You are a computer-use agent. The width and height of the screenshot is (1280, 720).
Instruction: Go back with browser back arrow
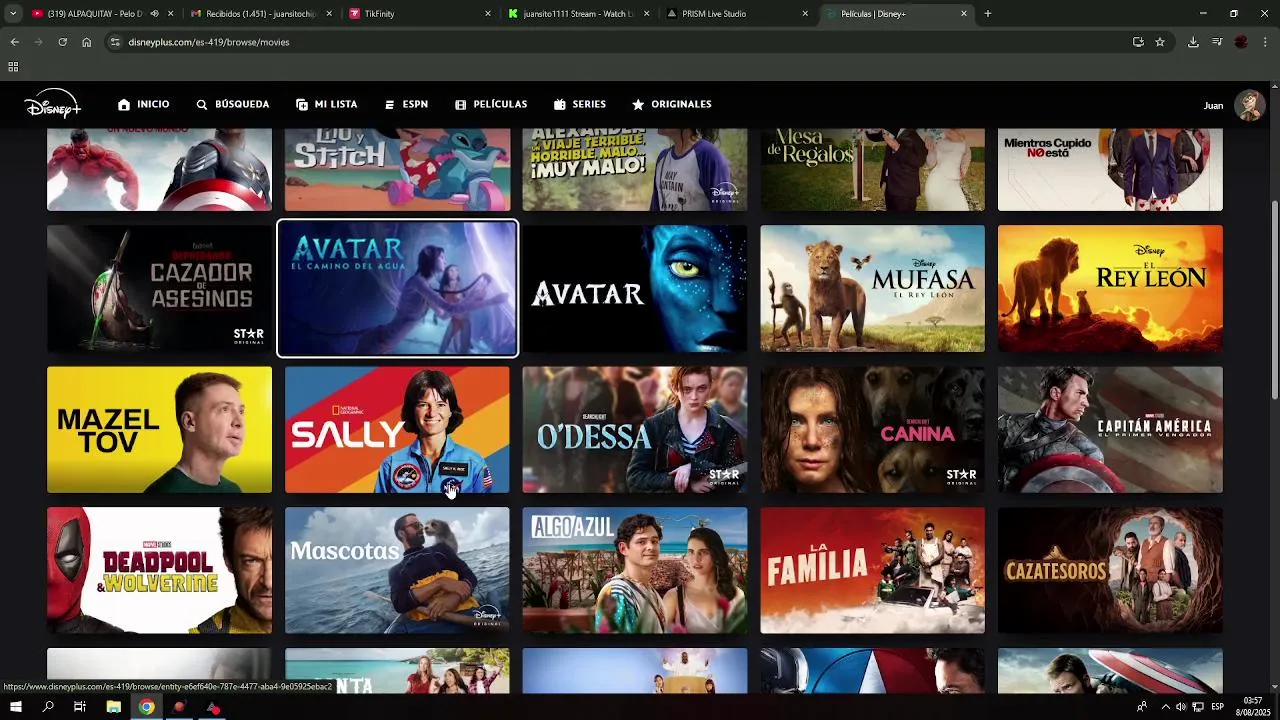tap(14, 42)
